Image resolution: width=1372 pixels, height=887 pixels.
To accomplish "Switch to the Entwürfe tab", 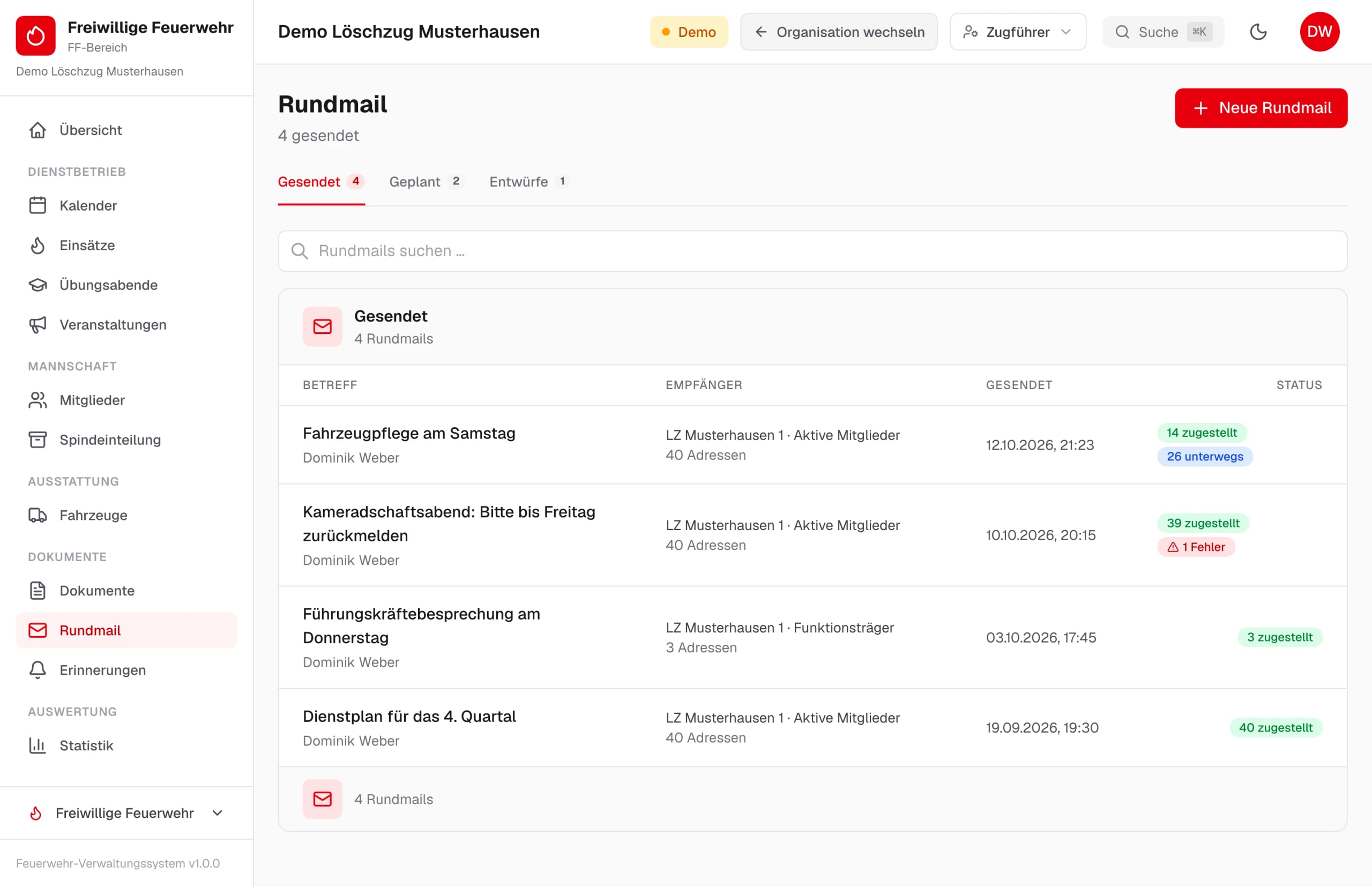I will 530,182.
